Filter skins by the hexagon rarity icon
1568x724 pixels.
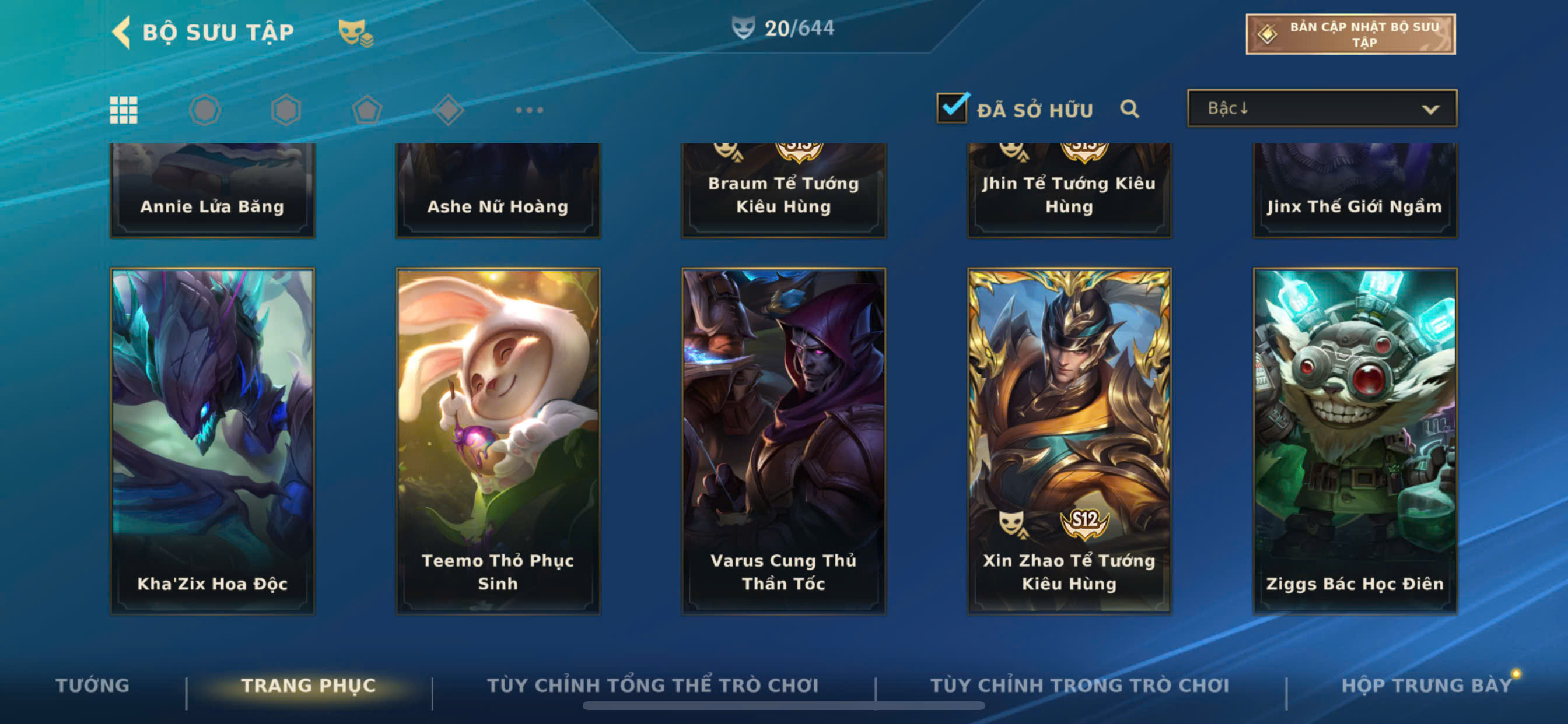(286, 110)
